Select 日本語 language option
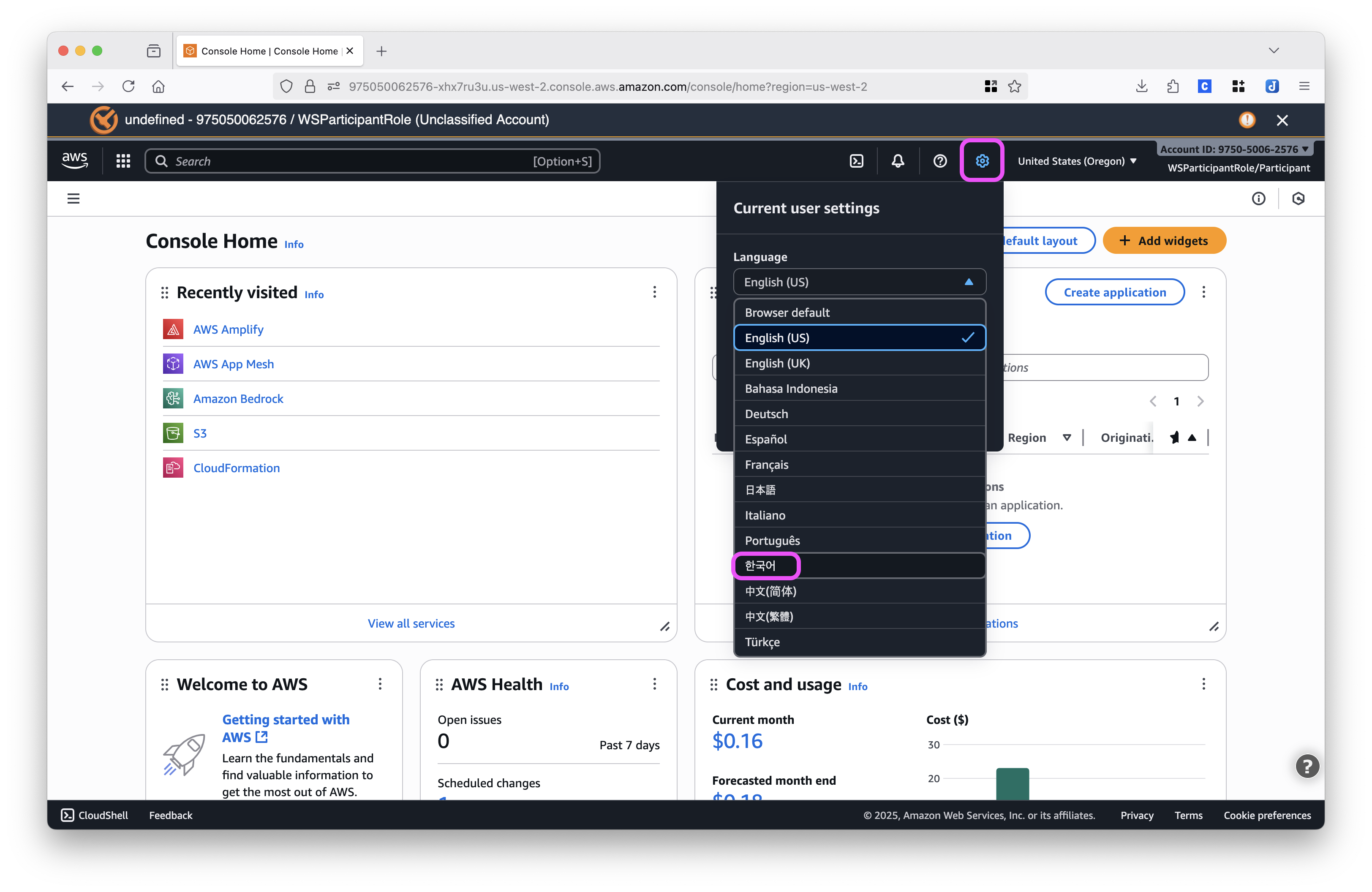Screen dimensions: 1372x892 [860, 490]
